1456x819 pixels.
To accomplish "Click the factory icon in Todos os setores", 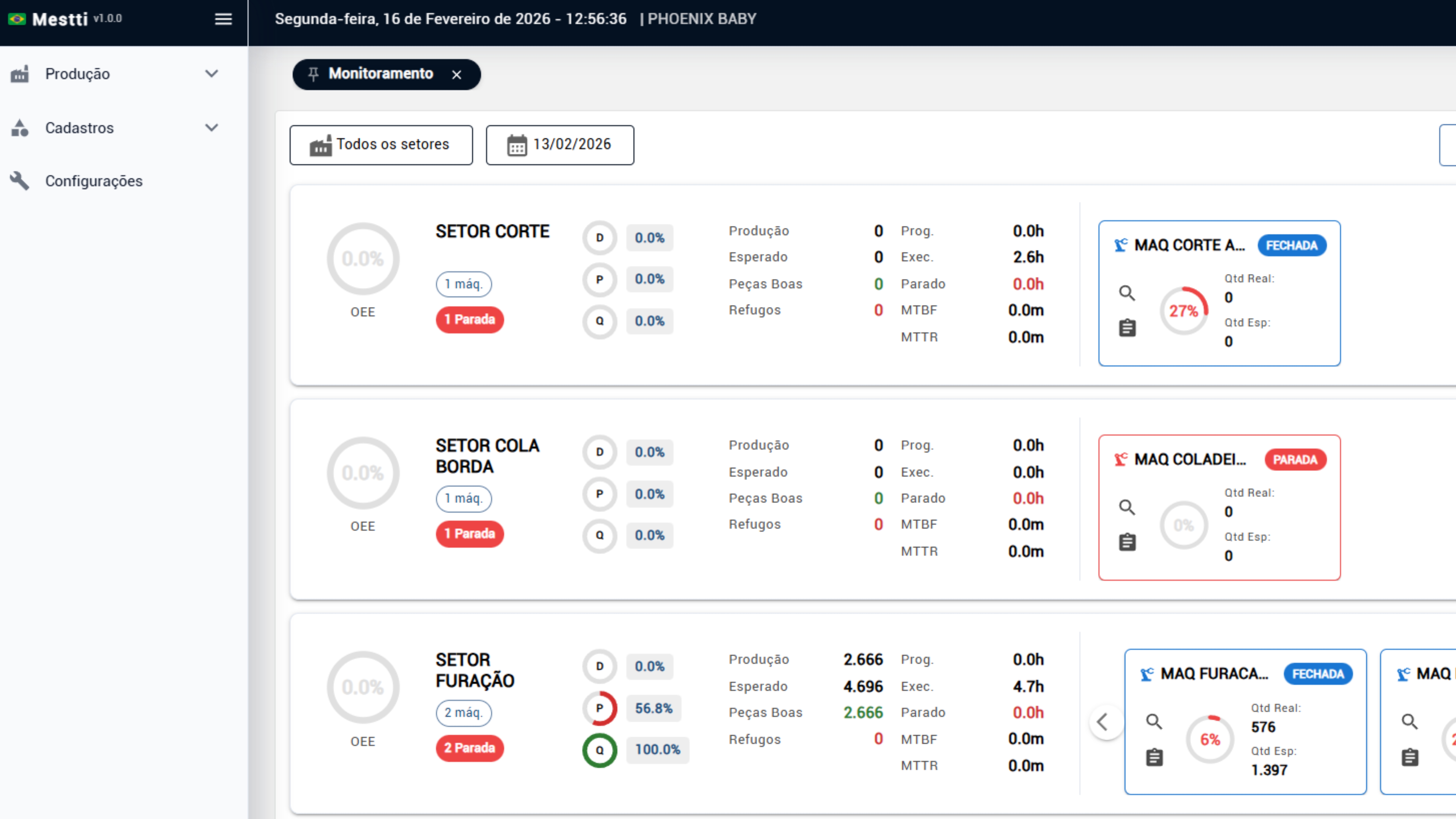I will click(321, 146).
